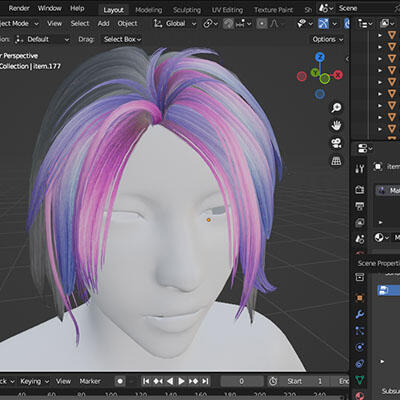Switch orthographic view using grid icon
Image resolution: width=400 pixels, height=400 pixels.
[336, 161]
